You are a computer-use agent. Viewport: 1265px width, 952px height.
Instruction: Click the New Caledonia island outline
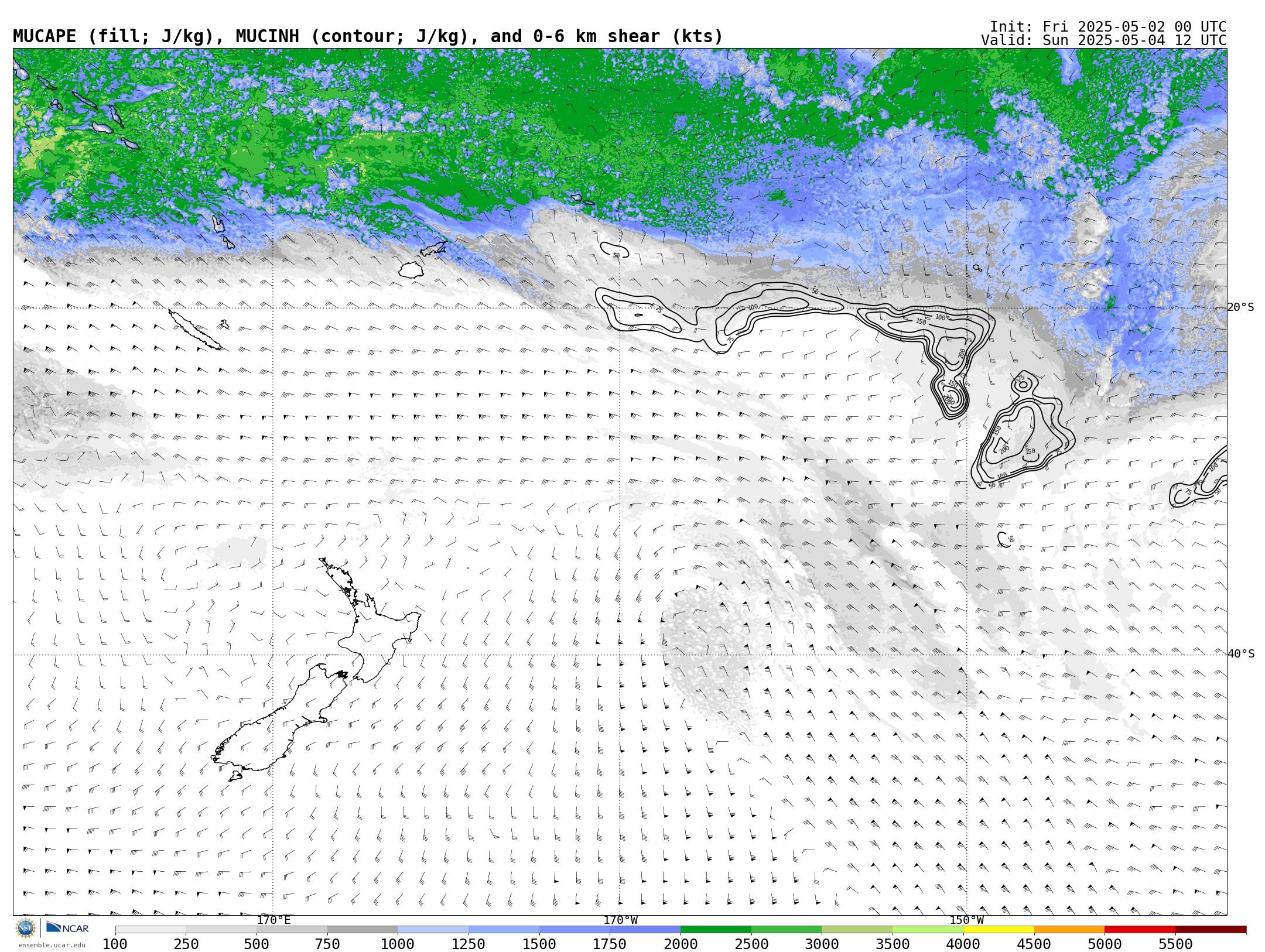coord(195,330)
